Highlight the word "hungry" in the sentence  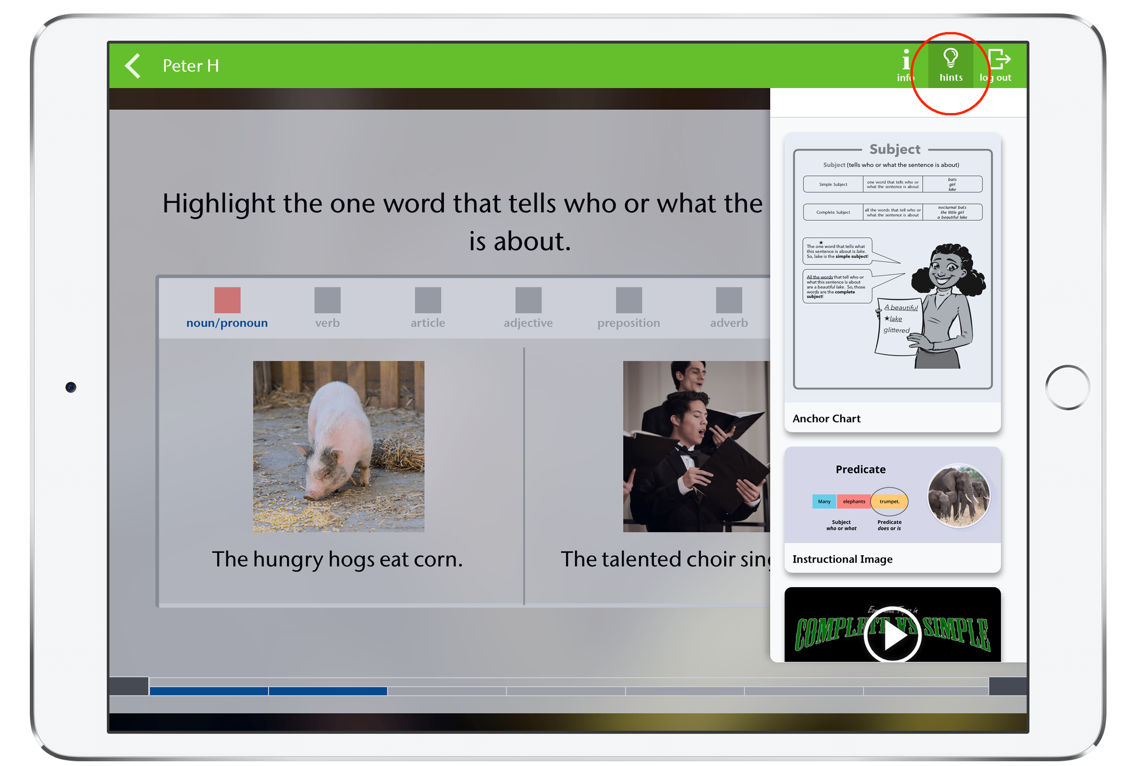click(287, 559)
